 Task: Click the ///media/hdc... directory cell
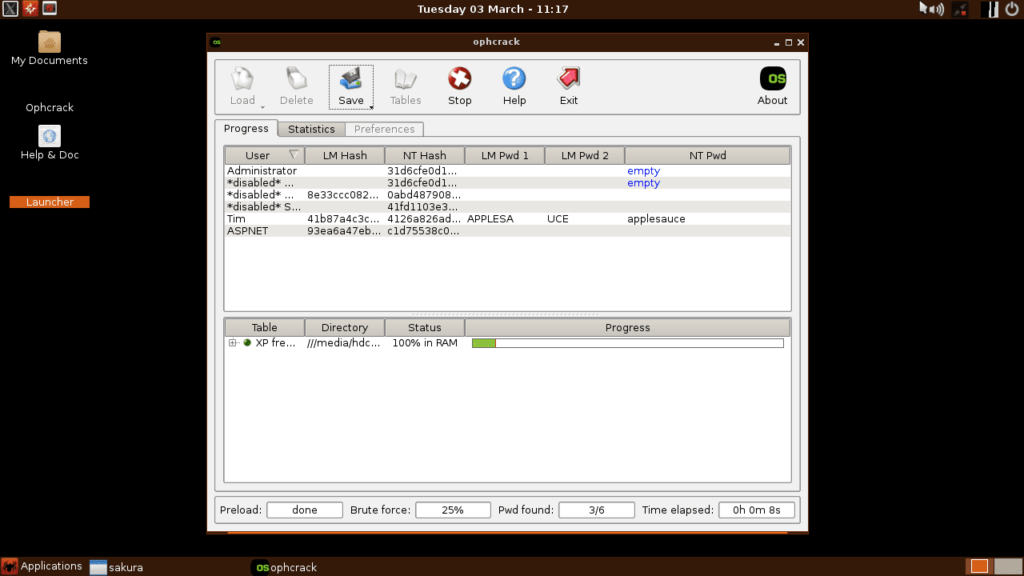pyautogui.click(x=344, y=343)
